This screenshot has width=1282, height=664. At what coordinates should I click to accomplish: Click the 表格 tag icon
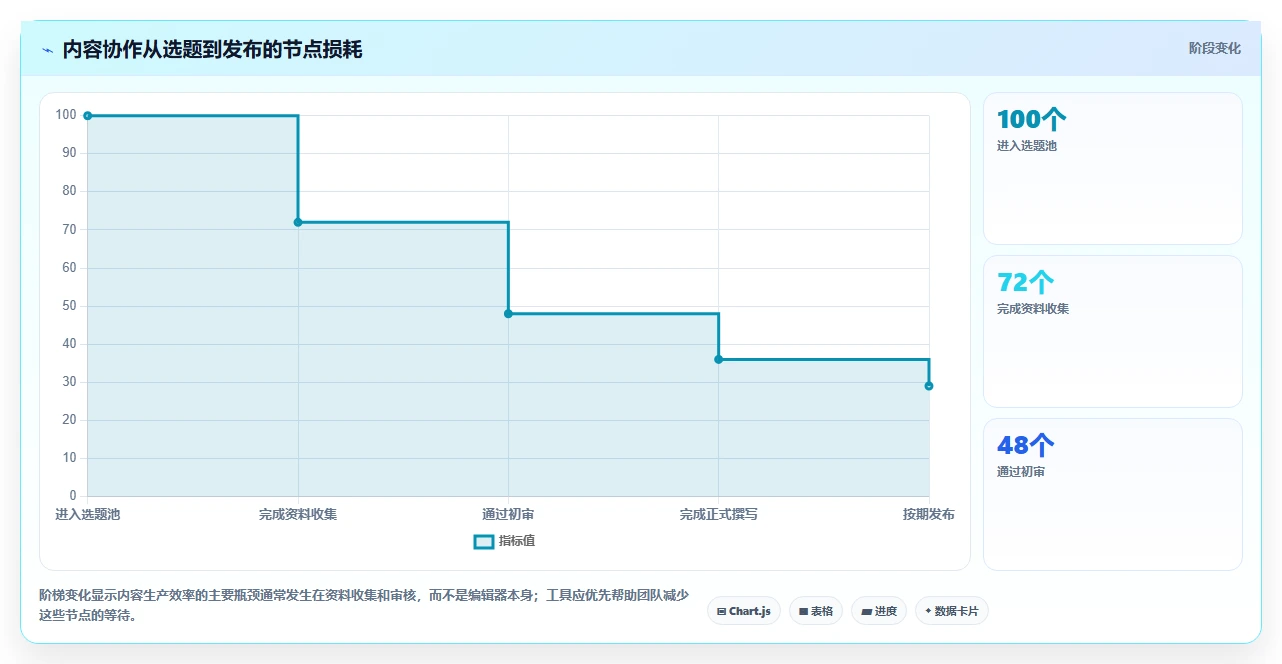[803, 611]
